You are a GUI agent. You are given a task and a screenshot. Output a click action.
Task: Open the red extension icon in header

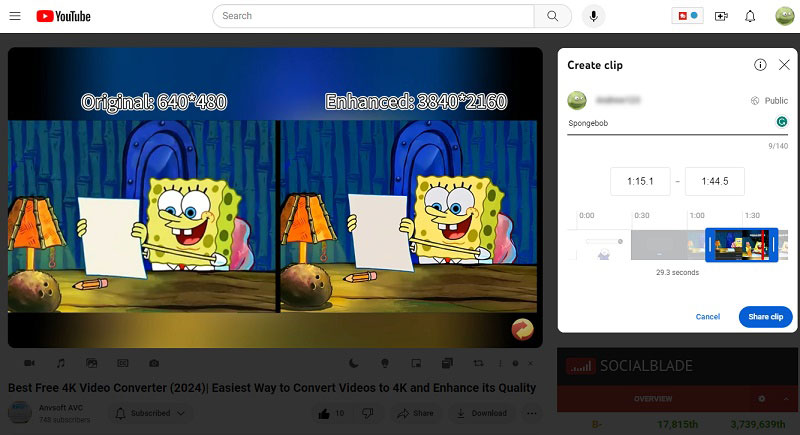click(x=687, y=16)
